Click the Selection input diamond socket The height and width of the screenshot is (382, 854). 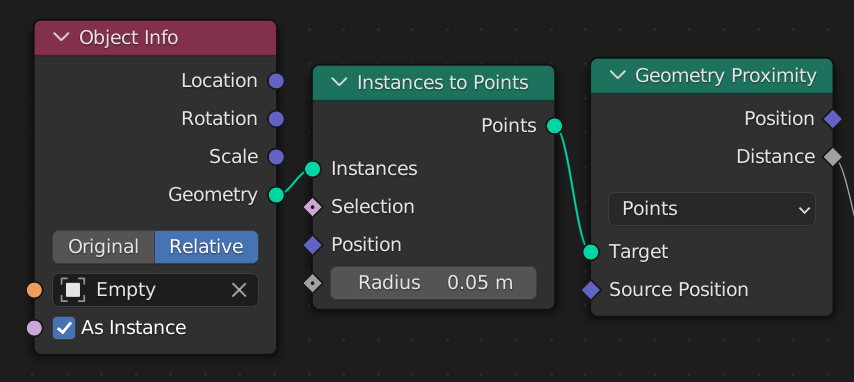pos(313,207)
